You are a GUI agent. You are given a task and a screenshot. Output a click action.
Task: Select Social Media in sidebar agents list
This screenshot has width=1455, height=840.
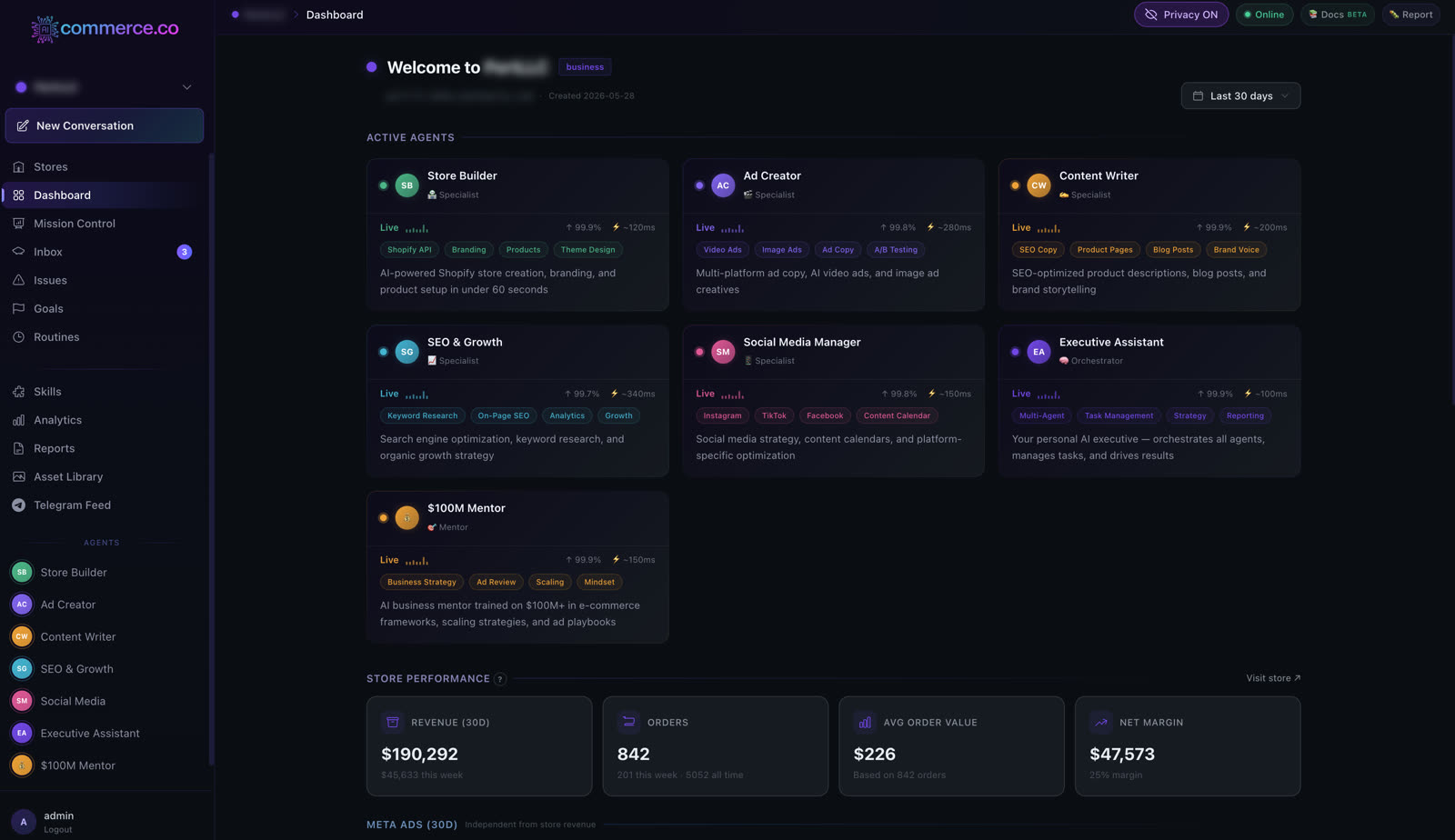coord(105,702)
